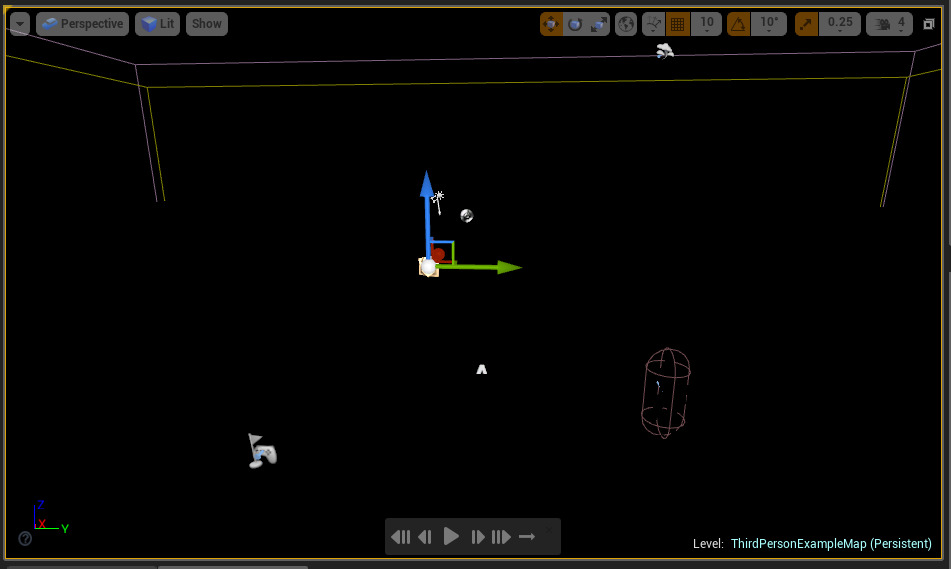Screen dimensions: 951x569
Task: Open the Perspective view mode menu
Action: point(82,24)
